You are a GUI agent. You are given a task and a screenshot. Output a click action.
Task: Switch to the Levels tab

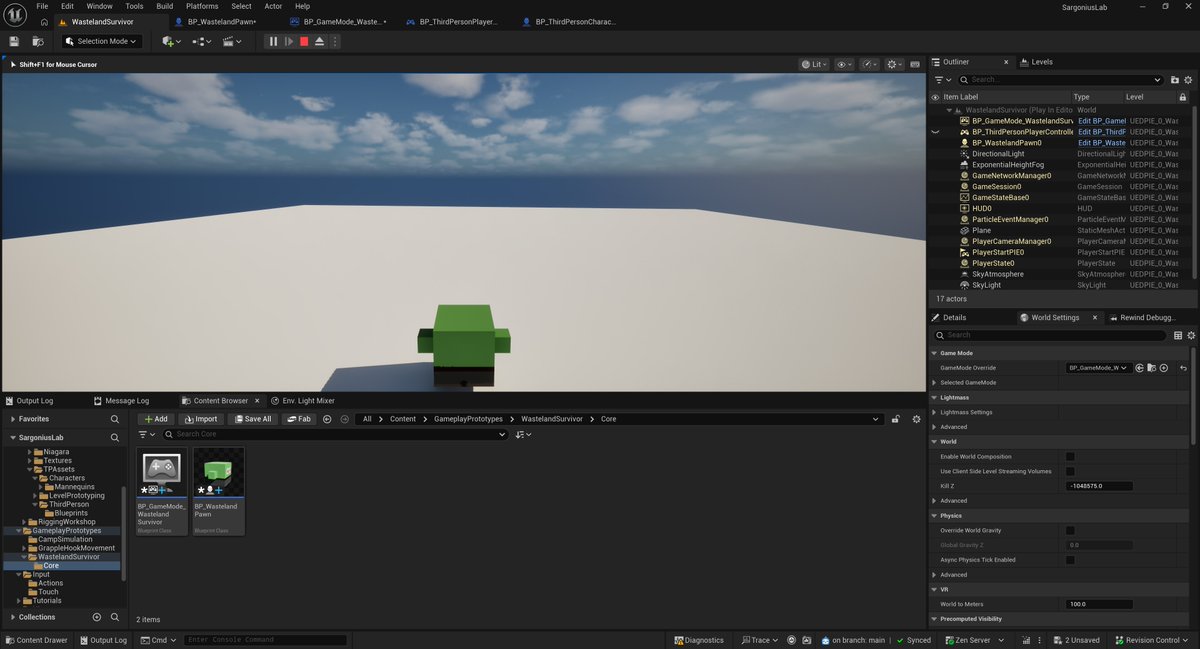[x=1037, y=62]
